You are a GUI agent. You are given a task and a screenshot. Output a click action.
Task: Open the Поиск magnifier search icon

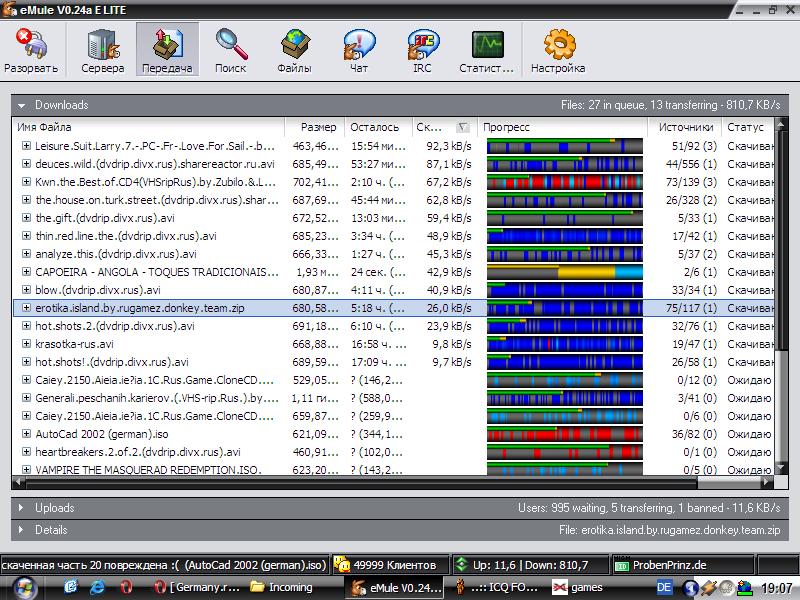tap(231, 44)
